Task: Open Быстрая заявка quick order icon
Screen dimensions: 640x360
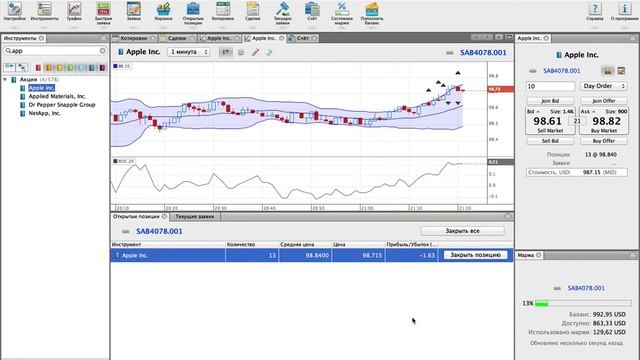Action: (104, 13)
